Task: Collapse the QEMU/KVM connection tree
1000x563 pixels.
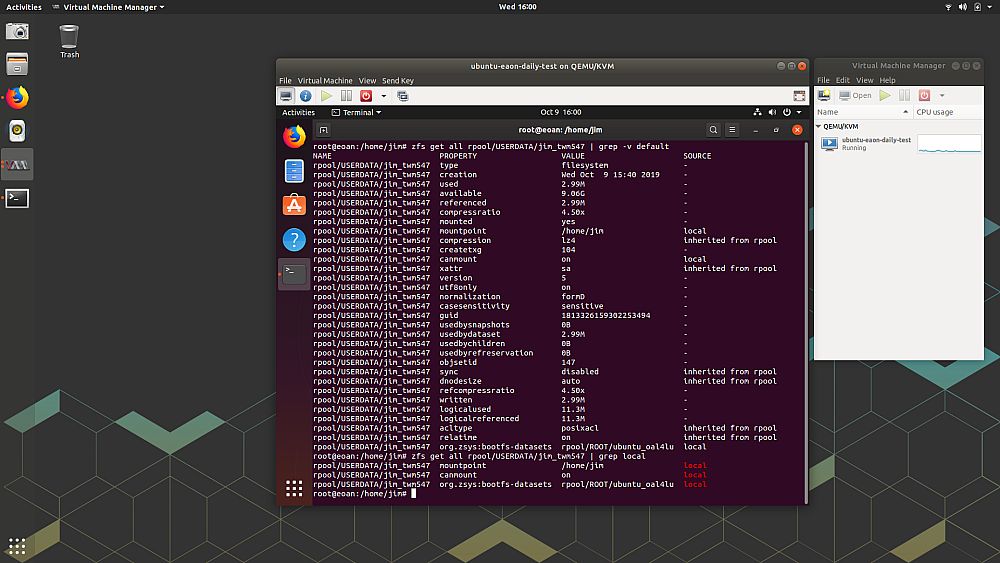Action: point(820,127)
